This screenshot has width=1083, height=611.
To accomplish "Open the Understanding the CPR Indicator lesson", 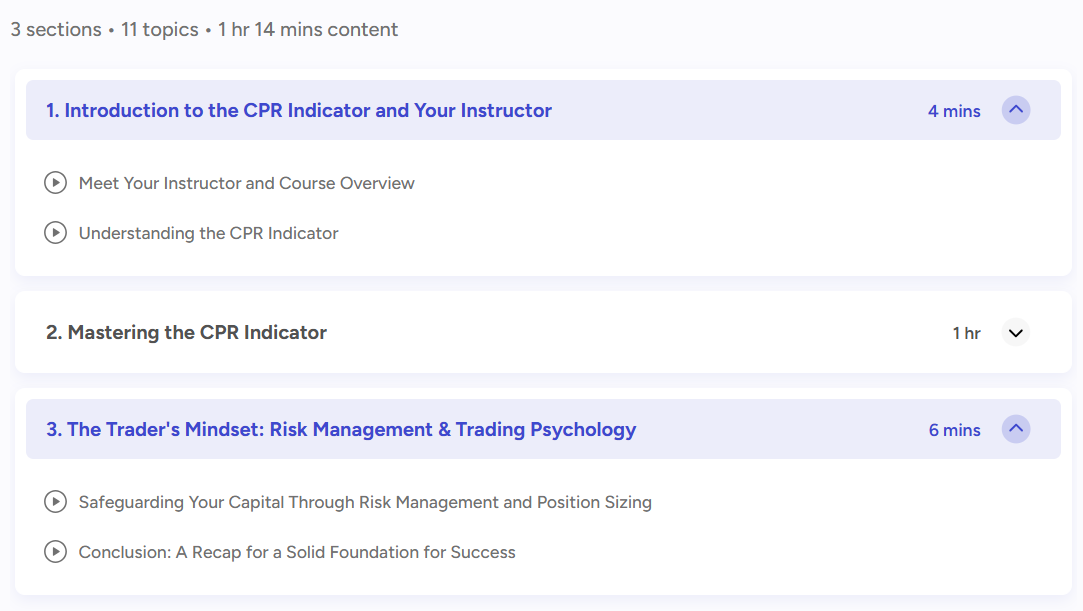I will pos(208,233).
